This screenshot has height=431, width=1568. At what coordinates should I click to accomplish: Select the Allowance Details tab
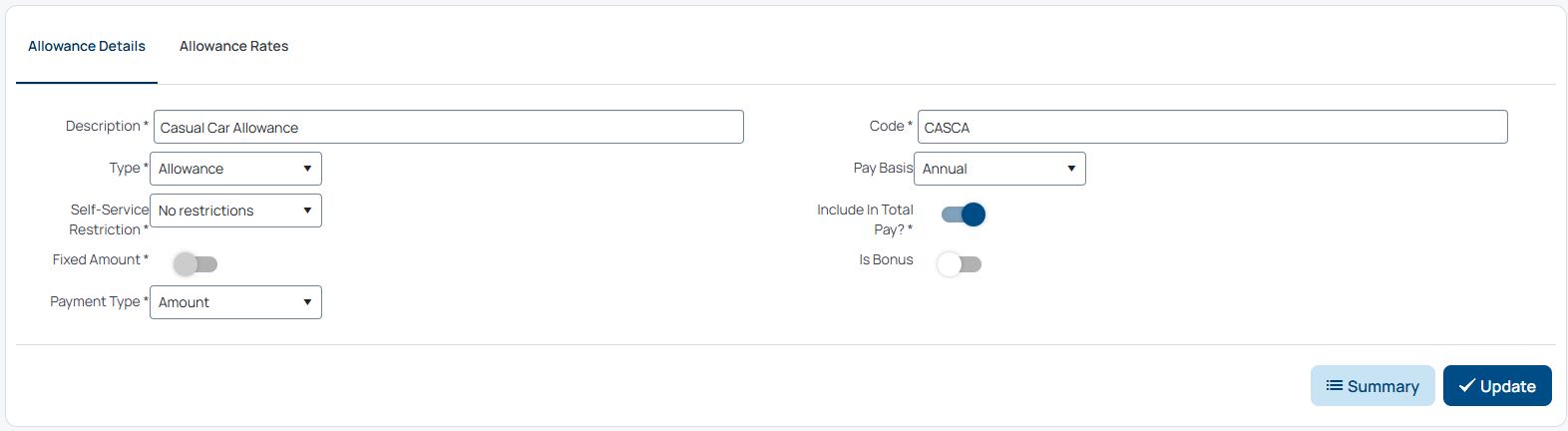click(x=87, y=46)
